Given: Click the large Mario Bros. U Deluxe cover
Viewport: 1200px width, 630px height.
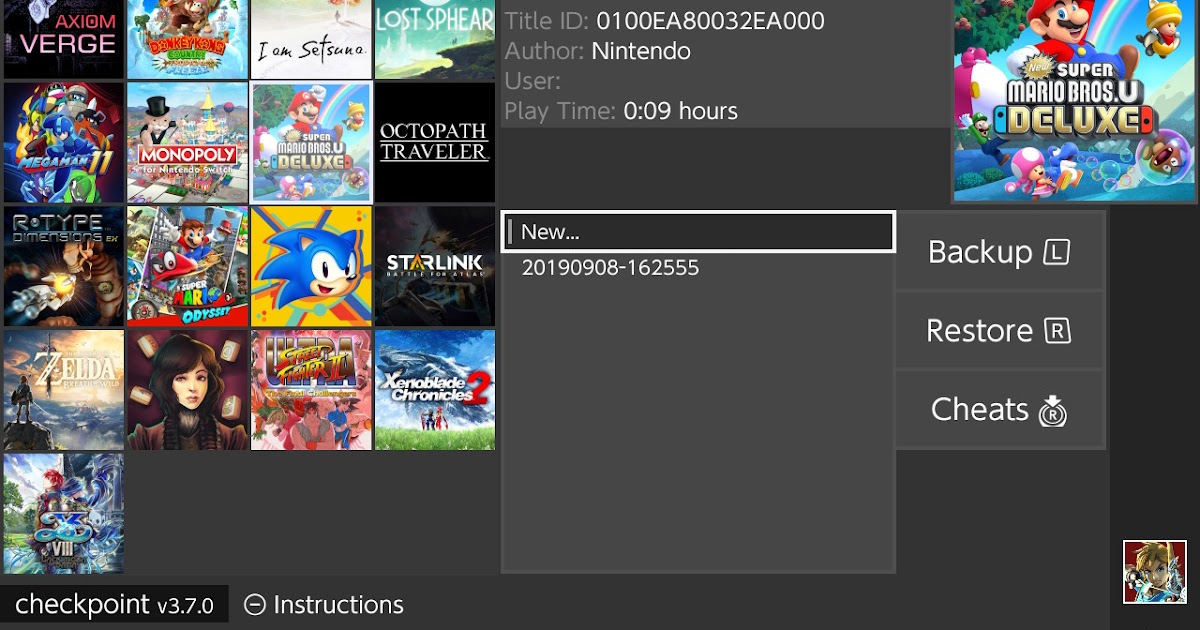Looking at the screenshot, I should [1075, 101].
